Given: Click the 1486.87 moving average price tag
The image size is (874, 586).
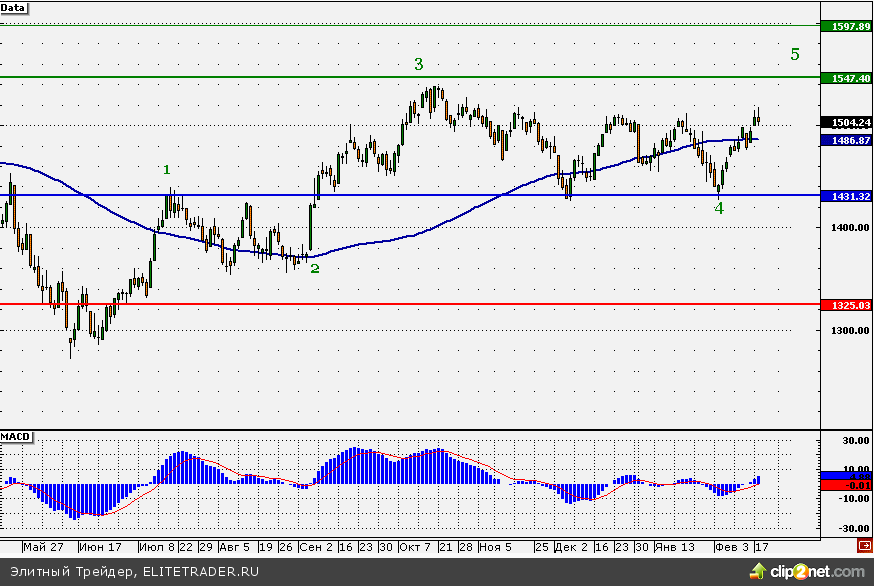Looking at the screenshot, I should click(x=845, y=141).
